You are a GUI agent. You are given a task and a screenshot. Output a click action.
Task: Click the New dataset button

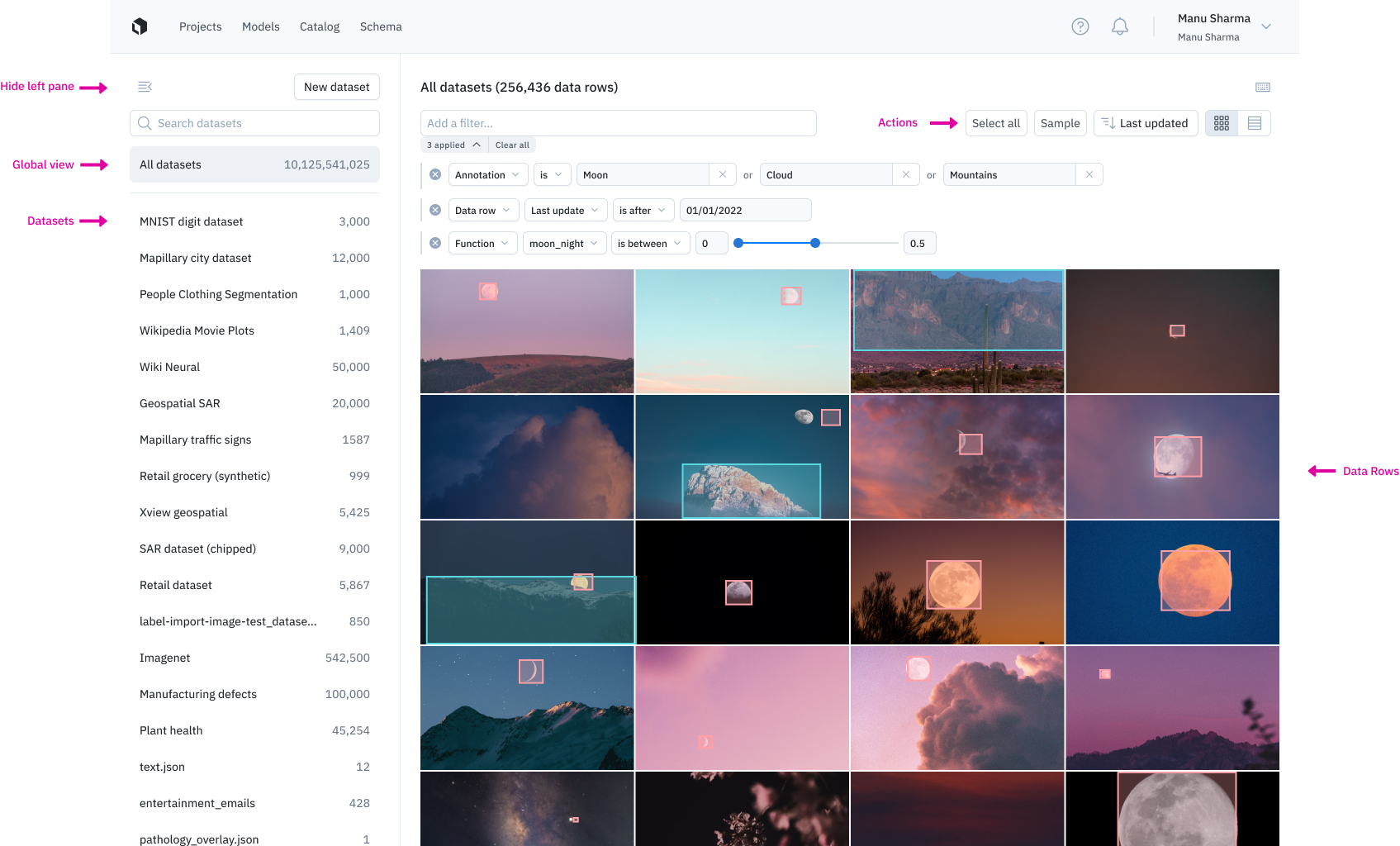pyautogui.click(x=337, y=87)
